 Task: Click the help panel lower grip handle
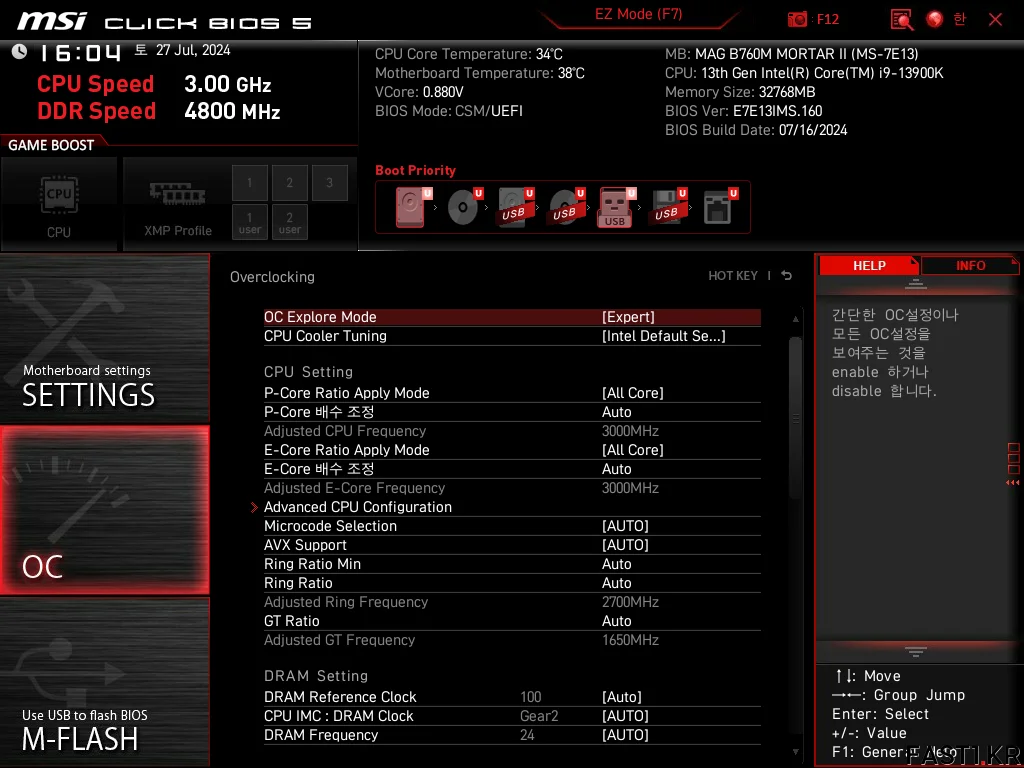coord(916,651)
